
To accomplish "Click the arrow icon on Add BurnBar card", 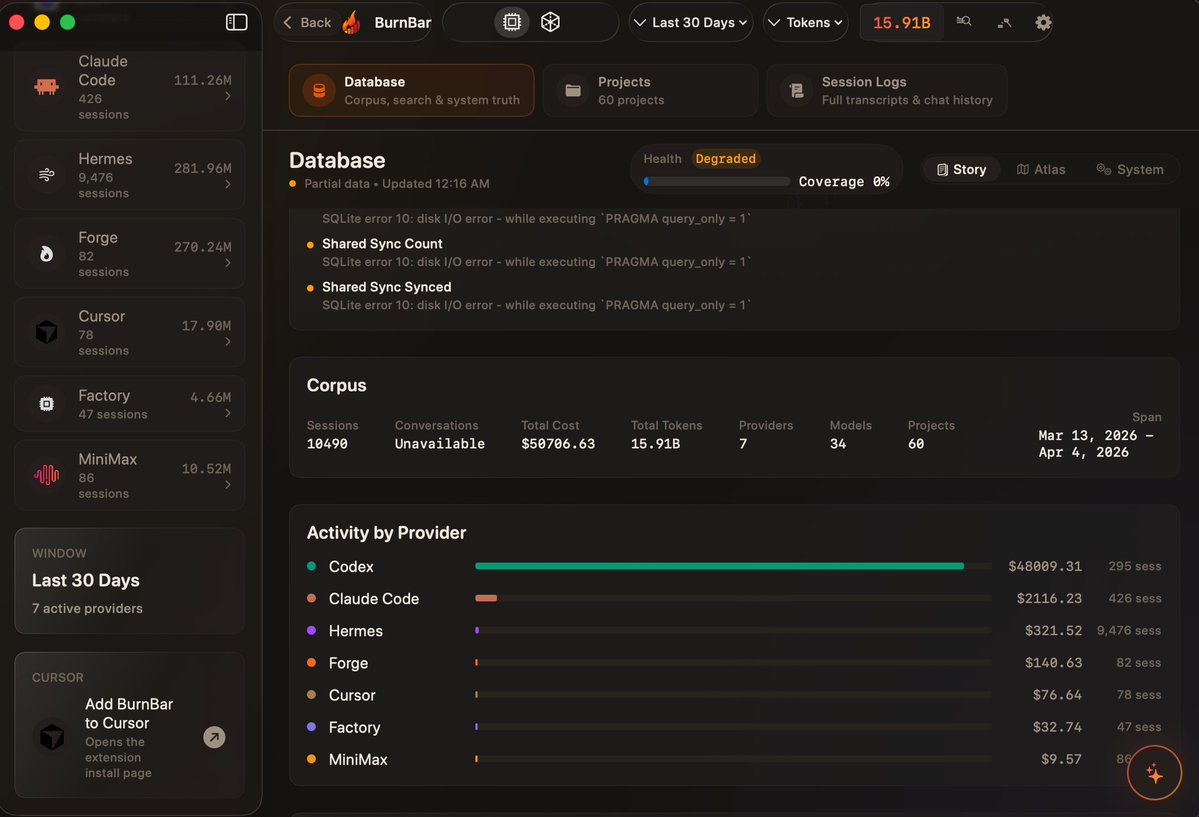I will tap(214, 737).
